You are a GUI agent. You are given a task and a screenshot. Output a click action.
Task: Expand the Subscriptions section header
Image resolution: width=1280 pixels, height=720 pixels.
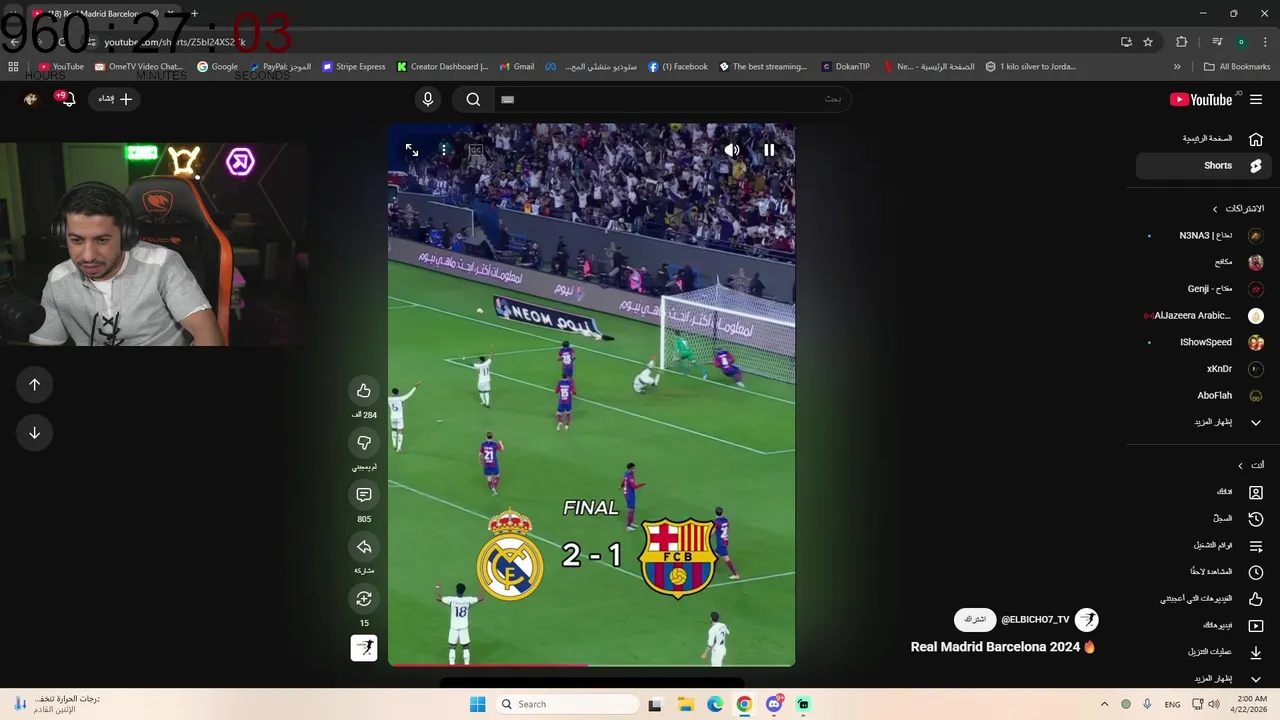(x=1238, y=209)
